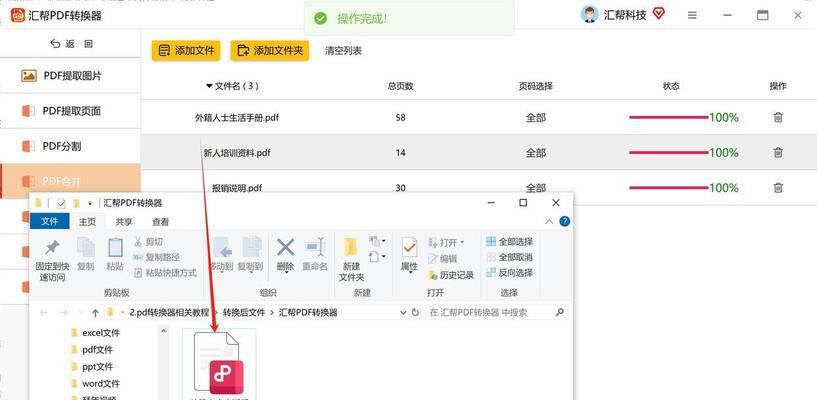Click the 添加文件 button

pyautogui.click(x=186, y=51)
